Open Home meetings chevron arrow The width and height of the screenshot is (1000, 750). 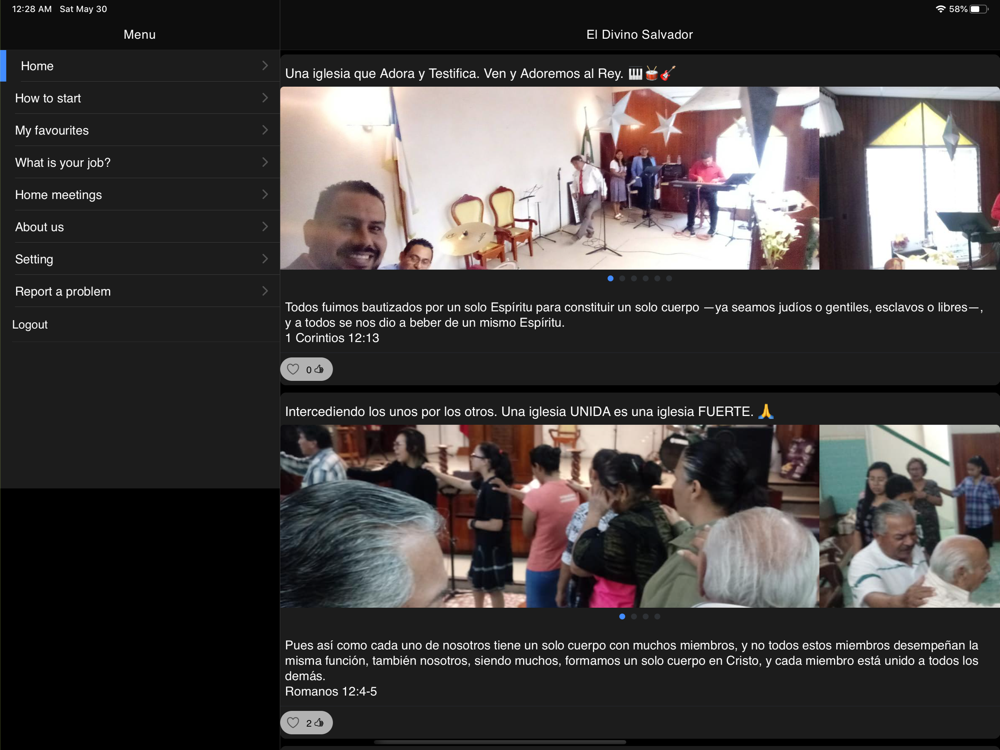(265, 195)
